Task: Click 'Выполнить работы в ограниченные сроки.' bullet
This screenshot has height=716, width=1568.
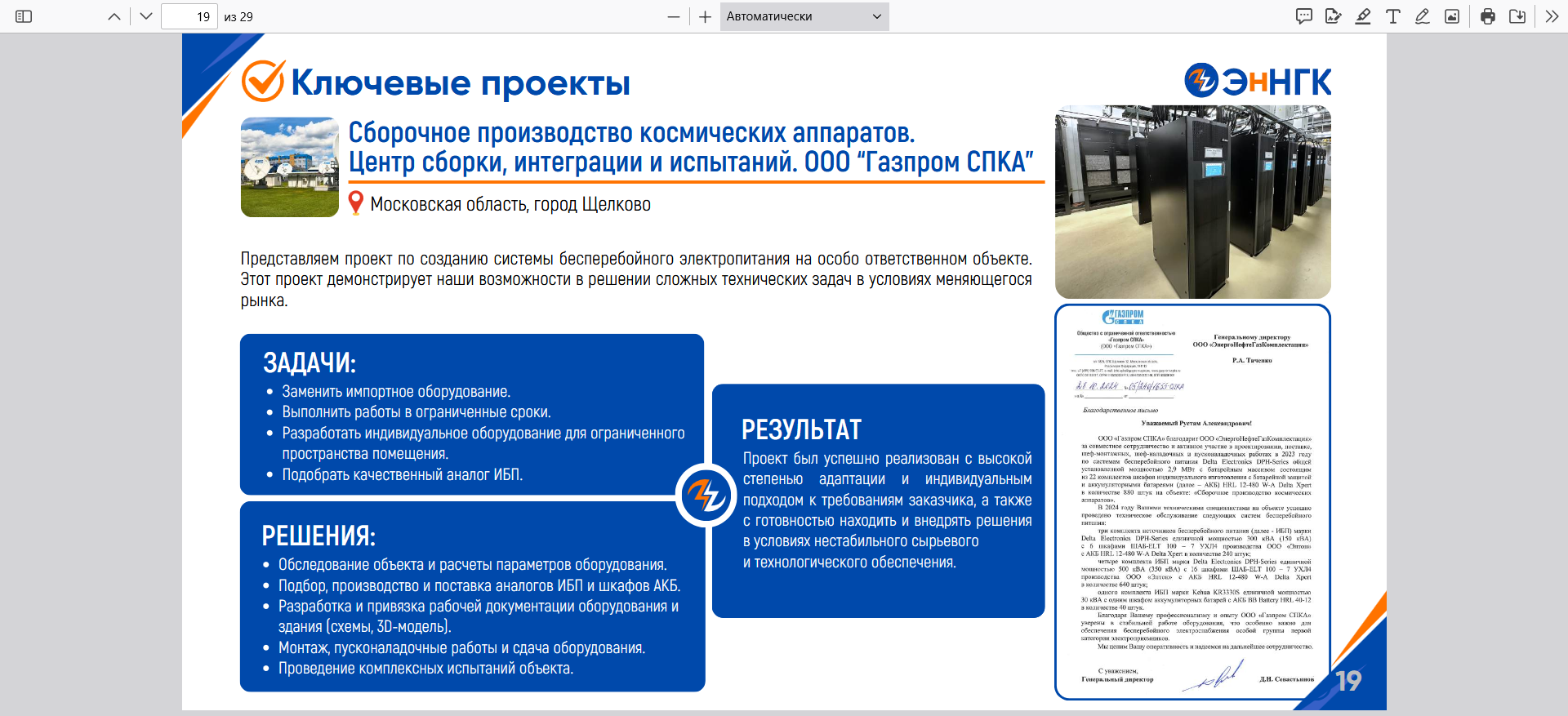Action: click(x=416, y=412)
